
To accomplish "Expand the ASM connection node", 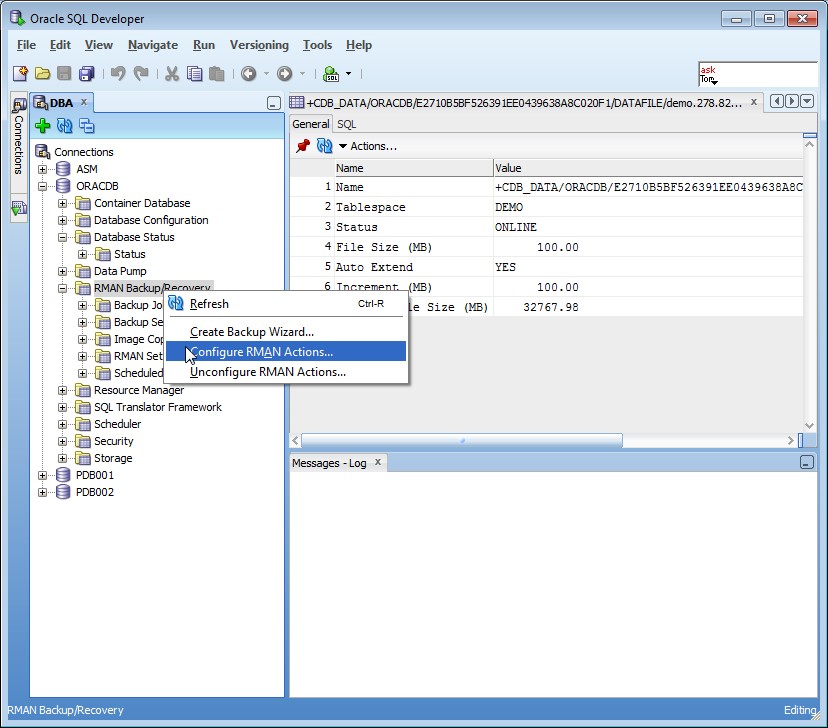I will point(43,169).
